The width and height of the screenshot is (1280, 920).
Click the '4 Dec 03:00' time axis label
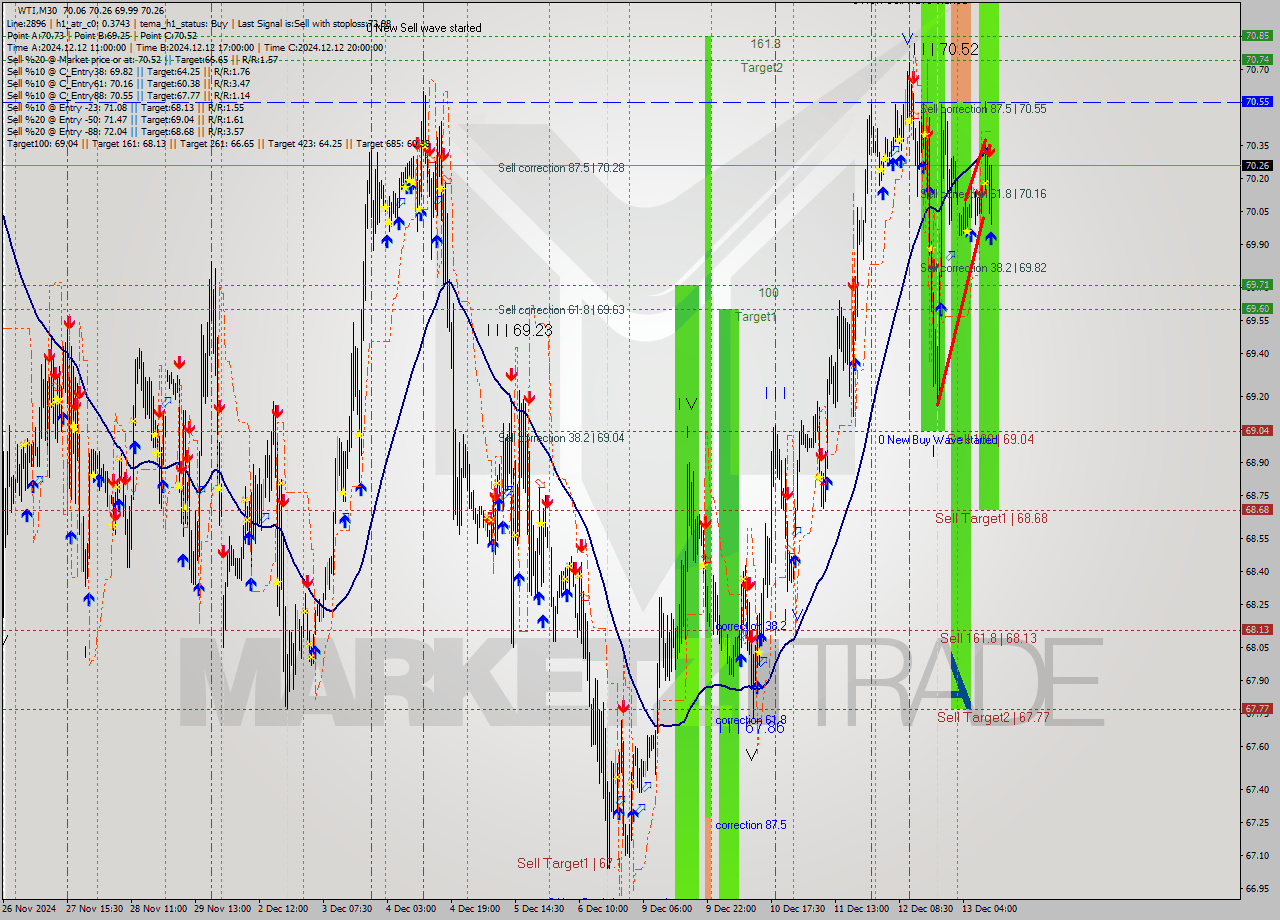(x=411, y=909)
